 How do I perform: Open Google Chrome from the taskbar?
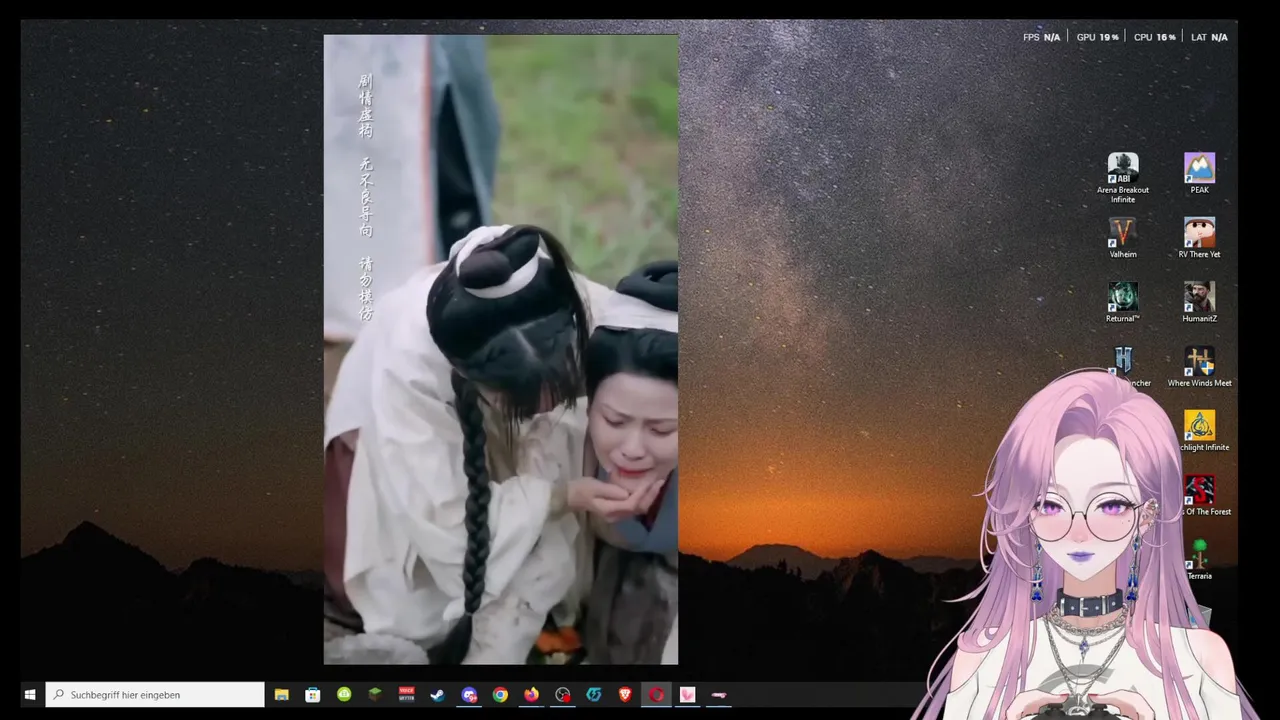click(500, 695)
